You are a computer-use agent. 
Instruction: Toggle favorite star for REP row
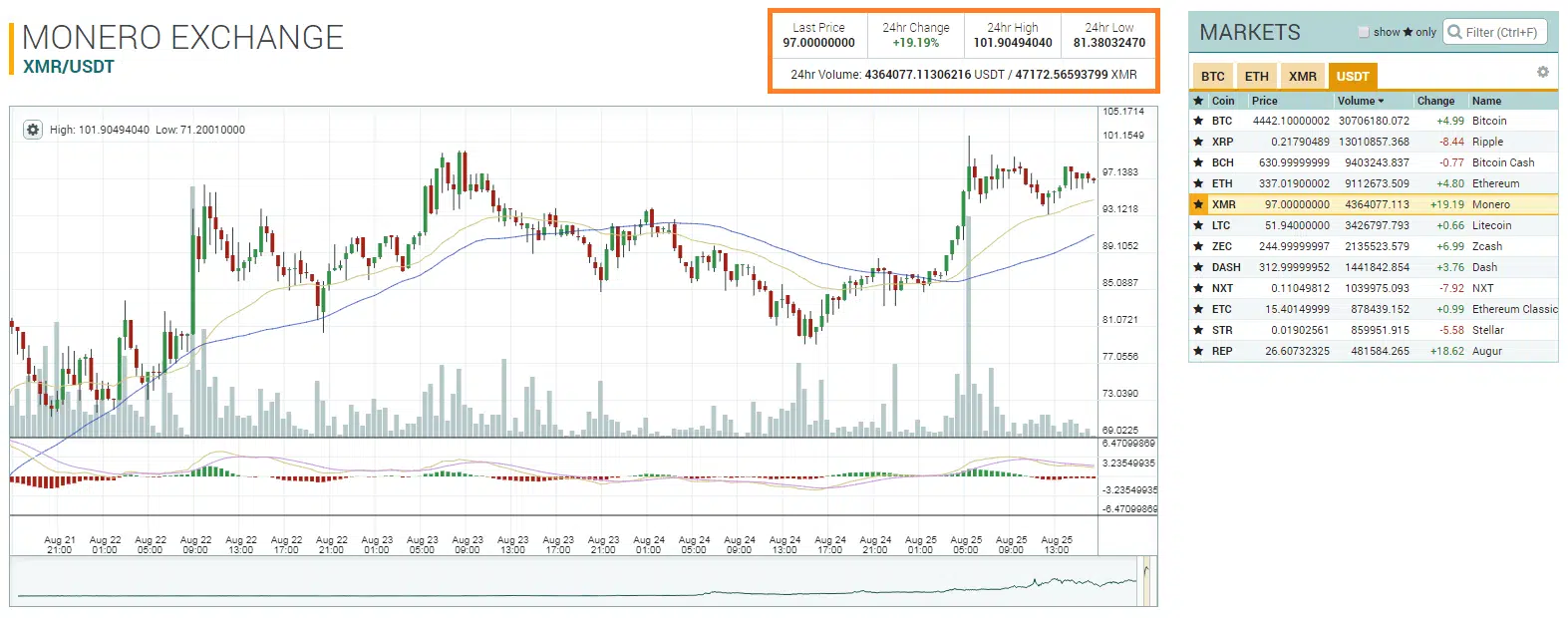click(x=1198, y=351)
